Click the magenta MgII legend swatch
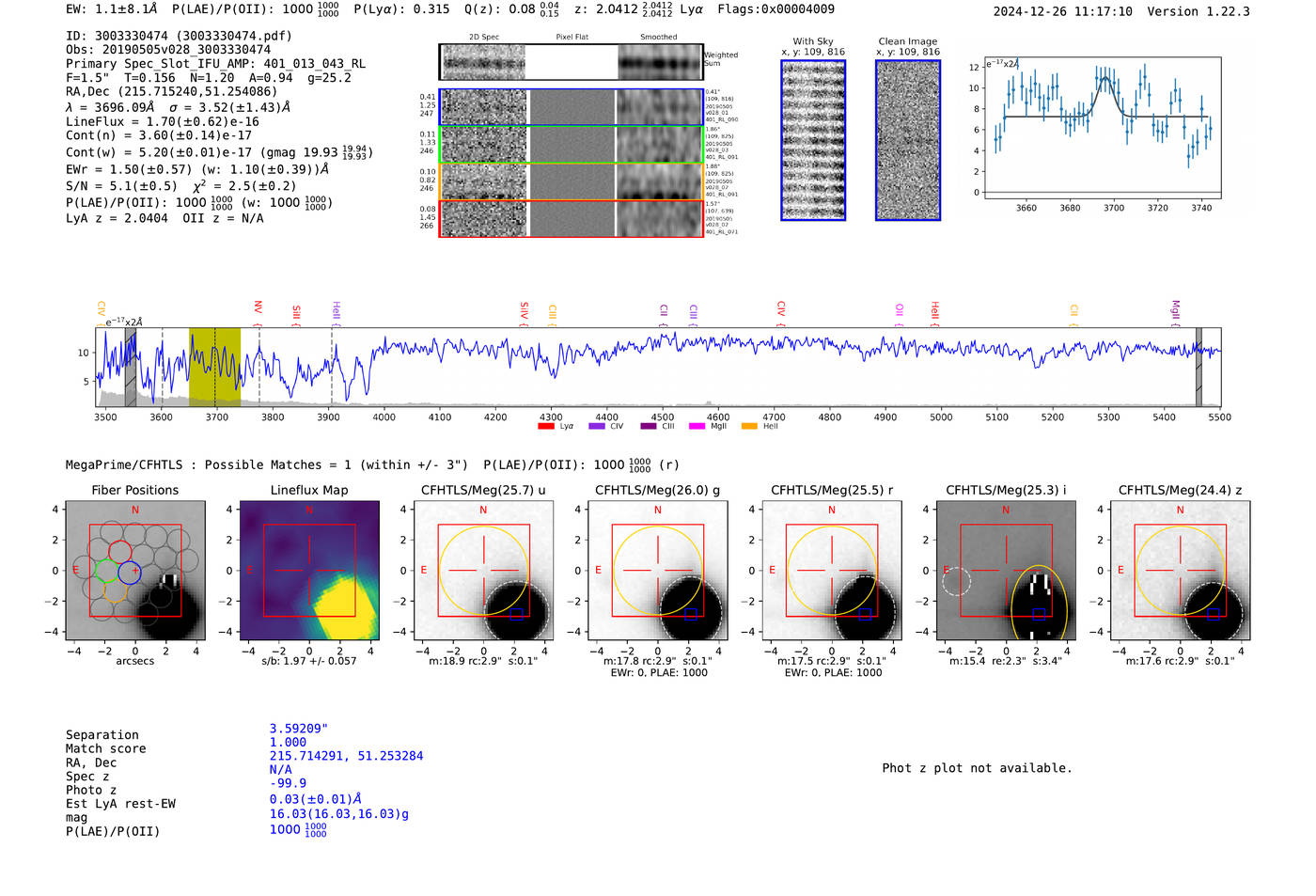 point(697,426)
